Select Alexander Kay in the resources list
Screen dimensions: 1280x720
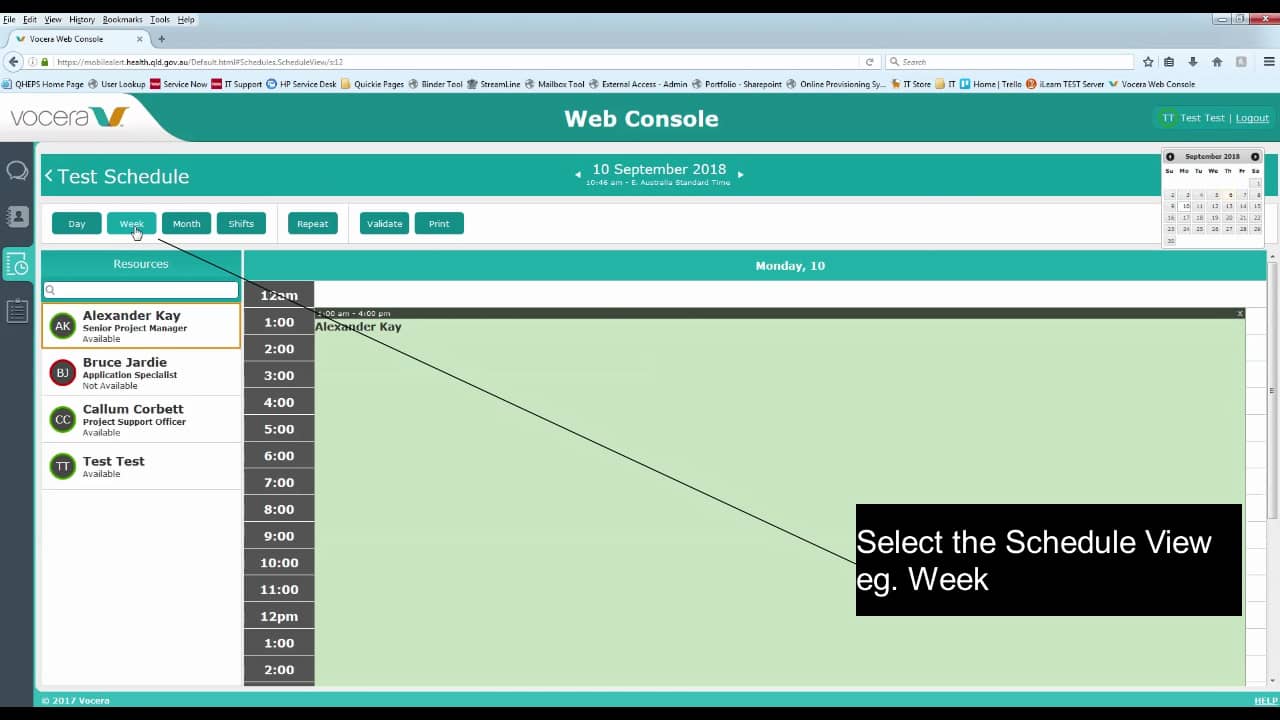[141, 326]
